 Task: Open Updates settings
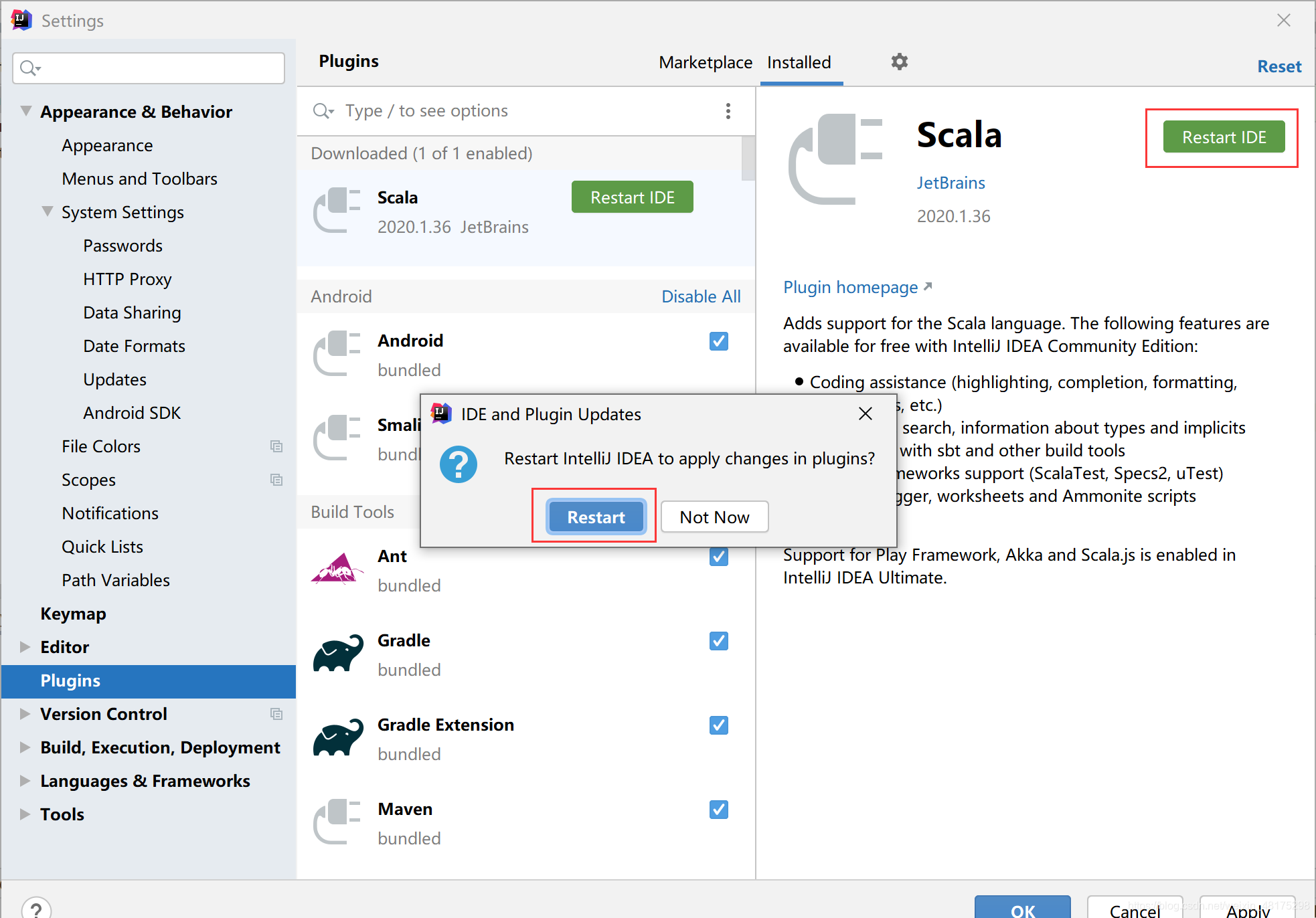click(114, 379)
